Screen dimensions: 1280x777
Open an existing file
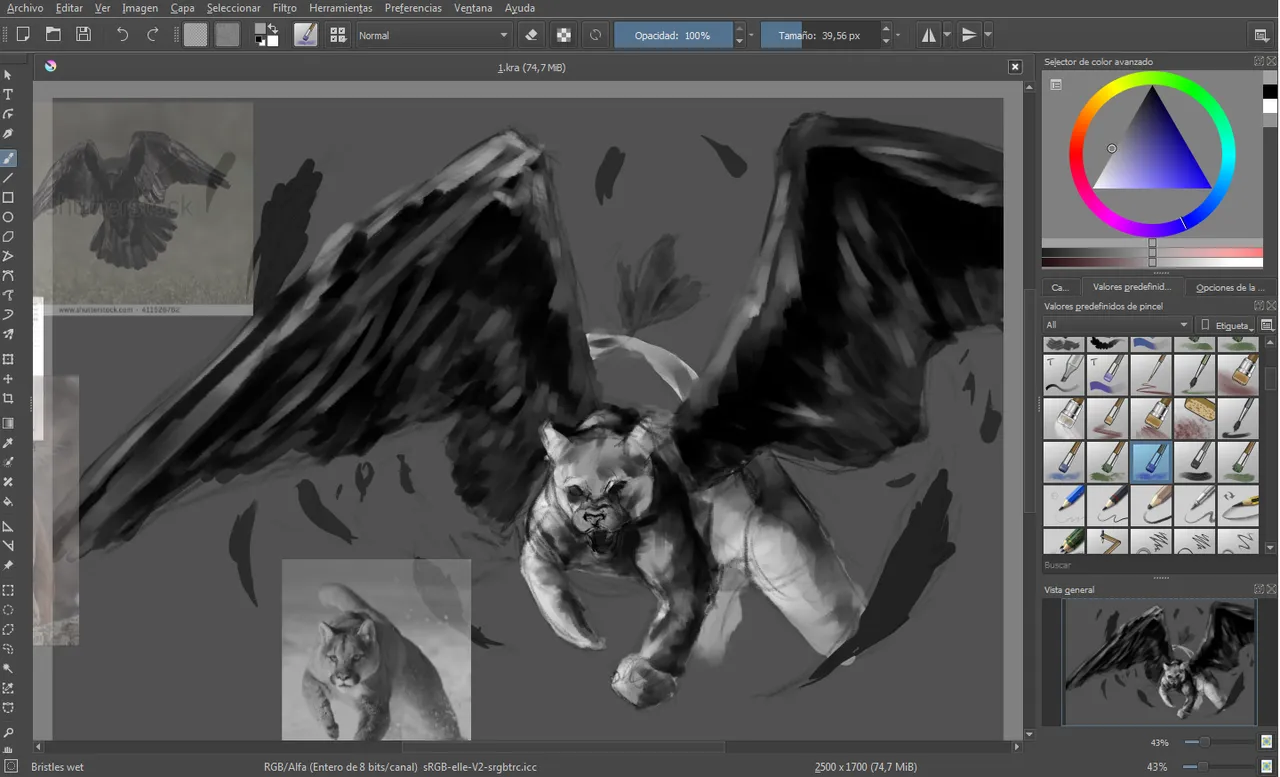[x=53, y=35]
